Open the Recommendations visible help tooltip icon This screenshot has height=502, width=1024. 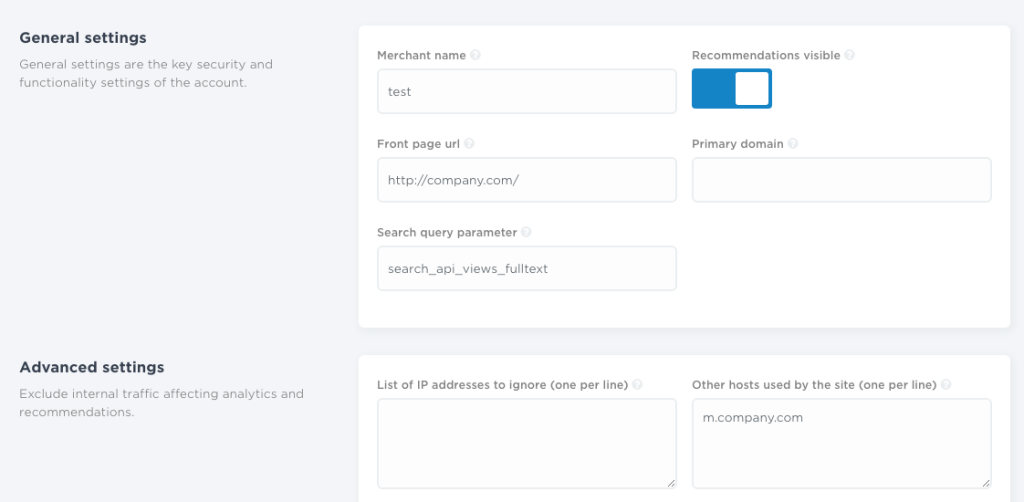point(849,56)
